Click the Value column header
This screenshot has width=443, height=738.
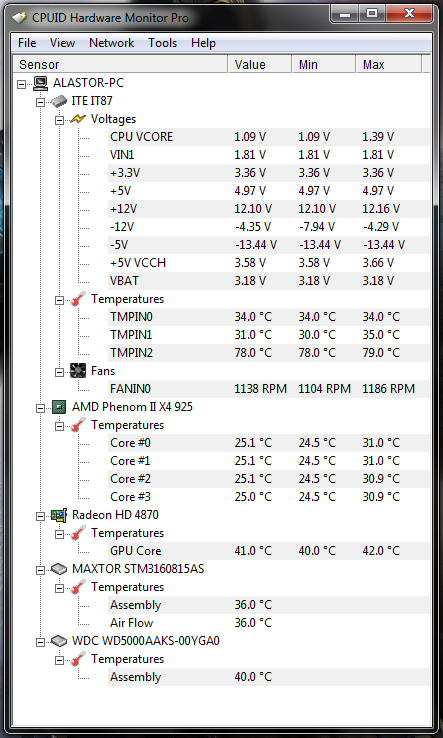point(259,64)
